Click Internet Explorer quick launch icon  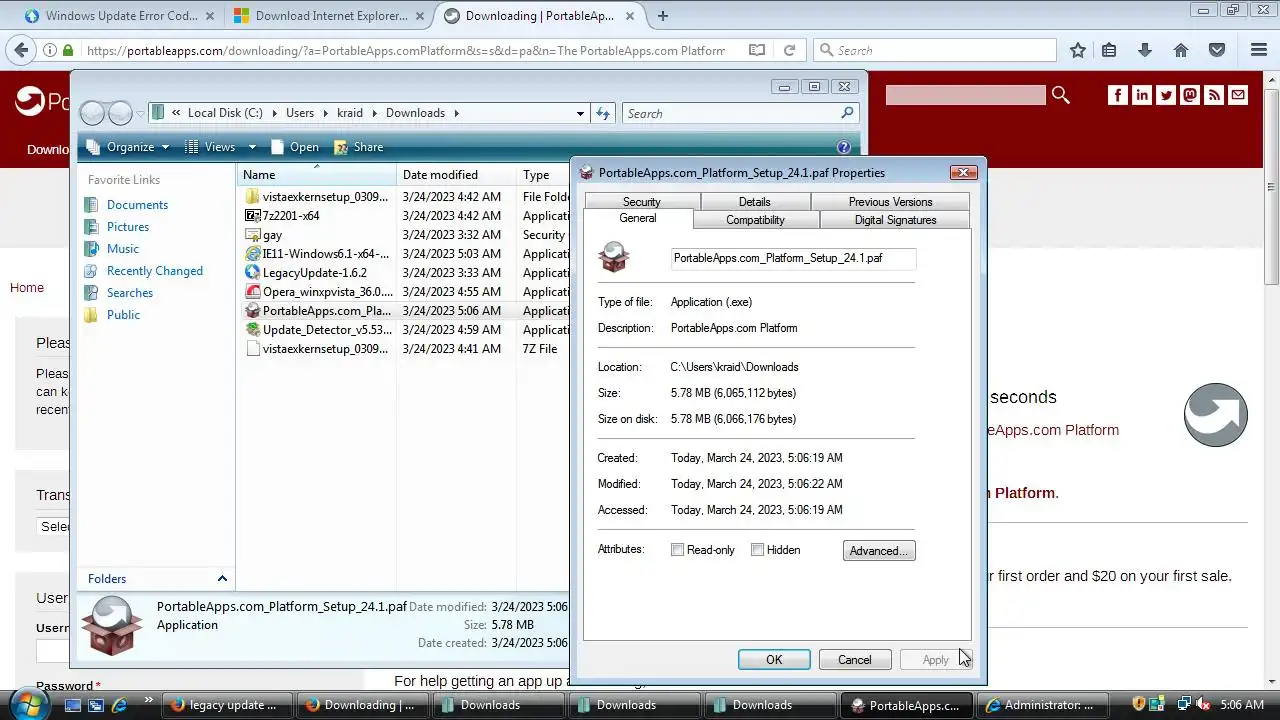[x=120, y=705]
